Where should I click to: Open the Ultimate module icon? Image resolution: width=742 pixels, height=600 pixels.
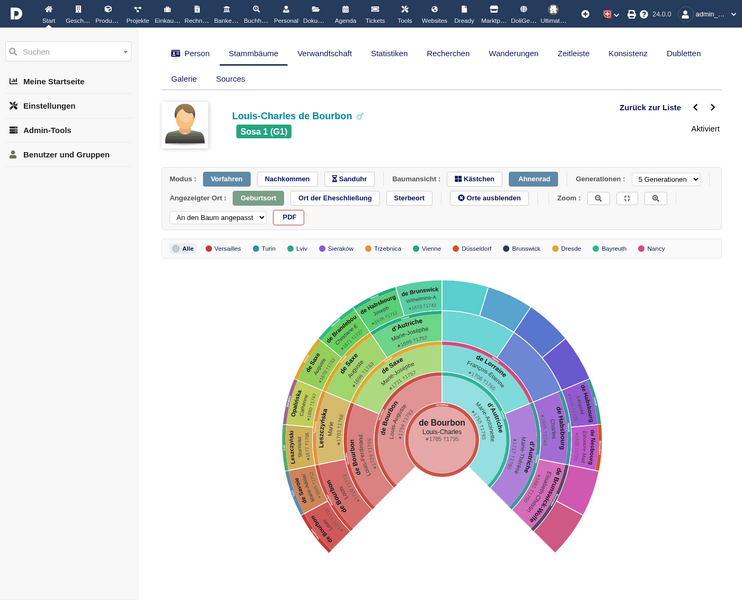[553, 9]
